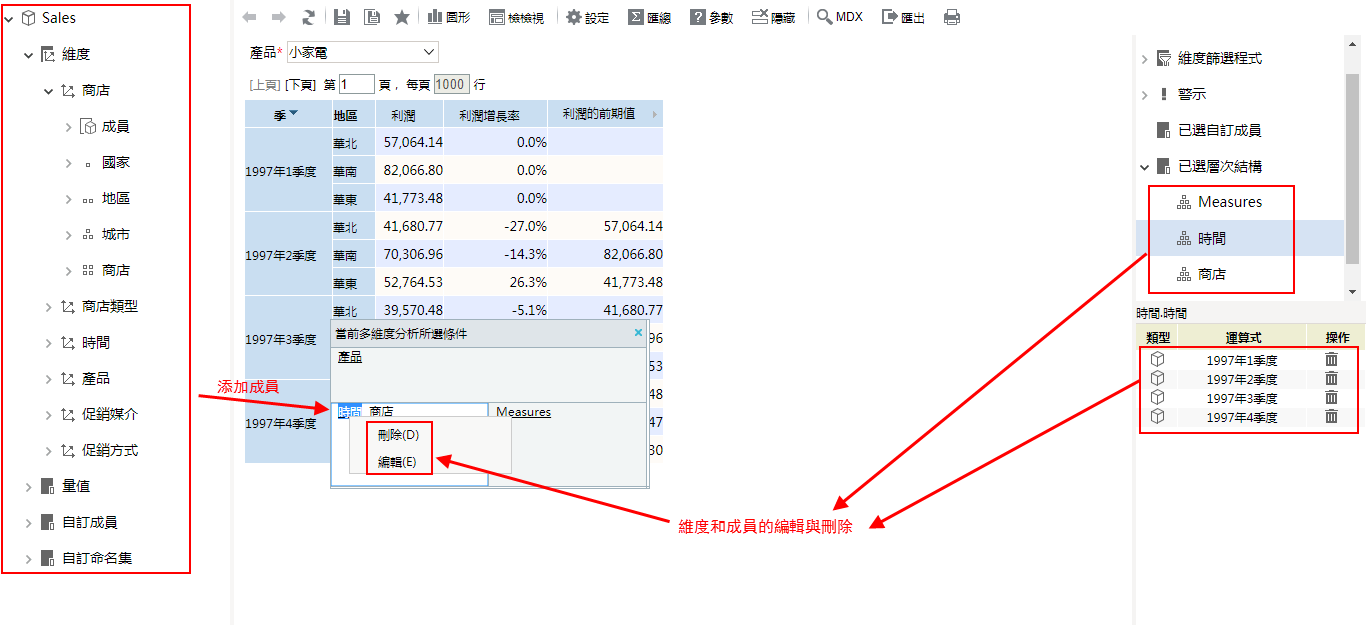Image resolution: width=1366 pixels, height=625 pixels.
Task: Collapse the 已選層次結構 section
Action: click(x=1145, y=167)
